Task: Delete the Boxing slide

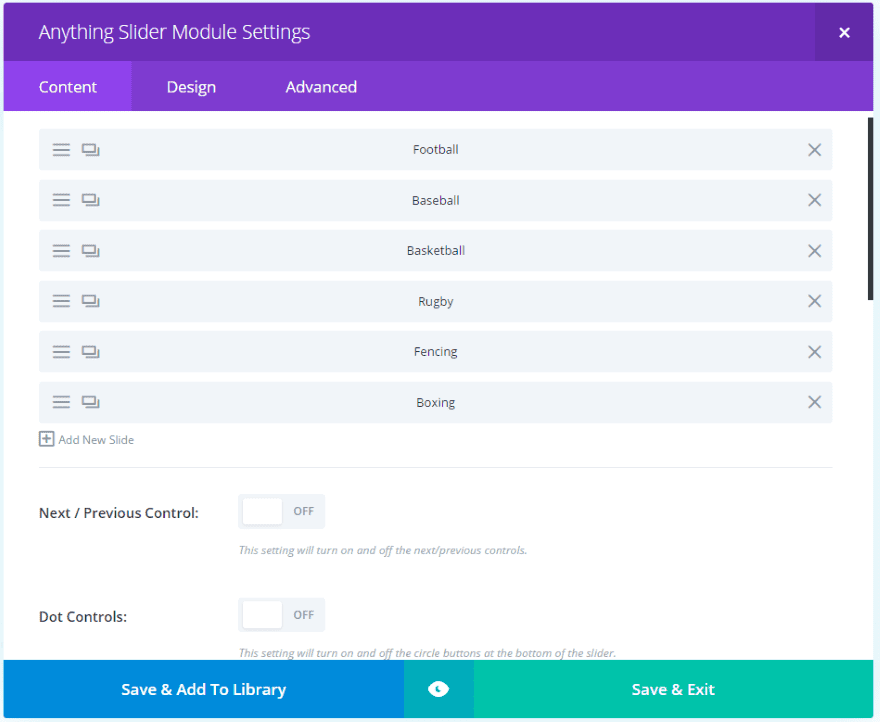Action: (814, 402)
